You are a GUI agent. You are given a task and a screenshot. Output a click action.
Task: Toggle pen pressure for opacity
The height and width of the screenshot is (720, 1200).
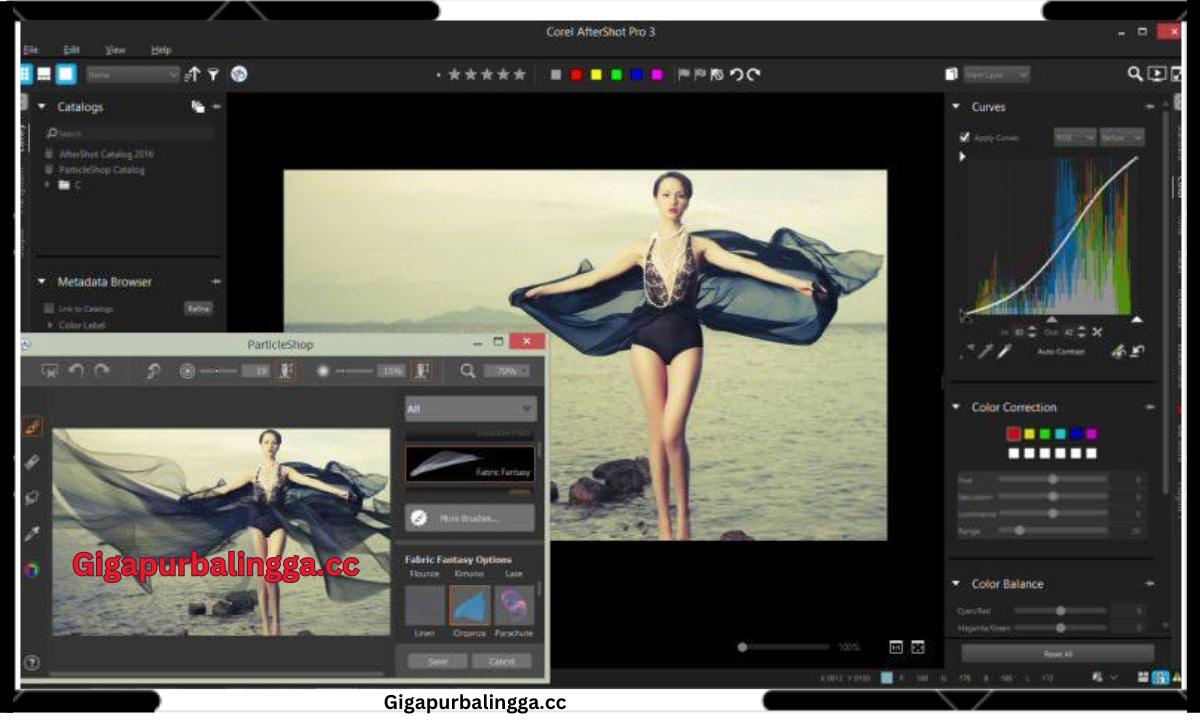click(x=421, y=371)
